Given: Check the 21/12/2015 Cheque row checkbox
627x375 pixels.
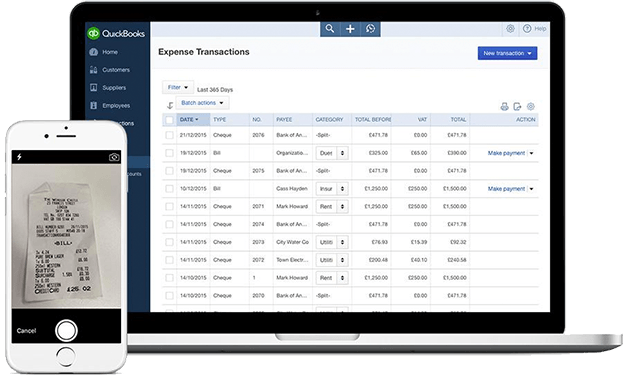Looking at the screenshot, I should tap(169, 135).
